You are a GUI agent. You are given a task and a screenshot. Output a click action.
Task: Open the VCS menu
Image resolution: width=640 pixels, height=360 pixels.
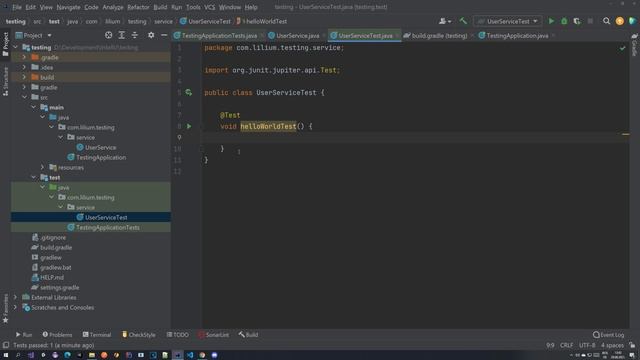click(x=209, y=7)
